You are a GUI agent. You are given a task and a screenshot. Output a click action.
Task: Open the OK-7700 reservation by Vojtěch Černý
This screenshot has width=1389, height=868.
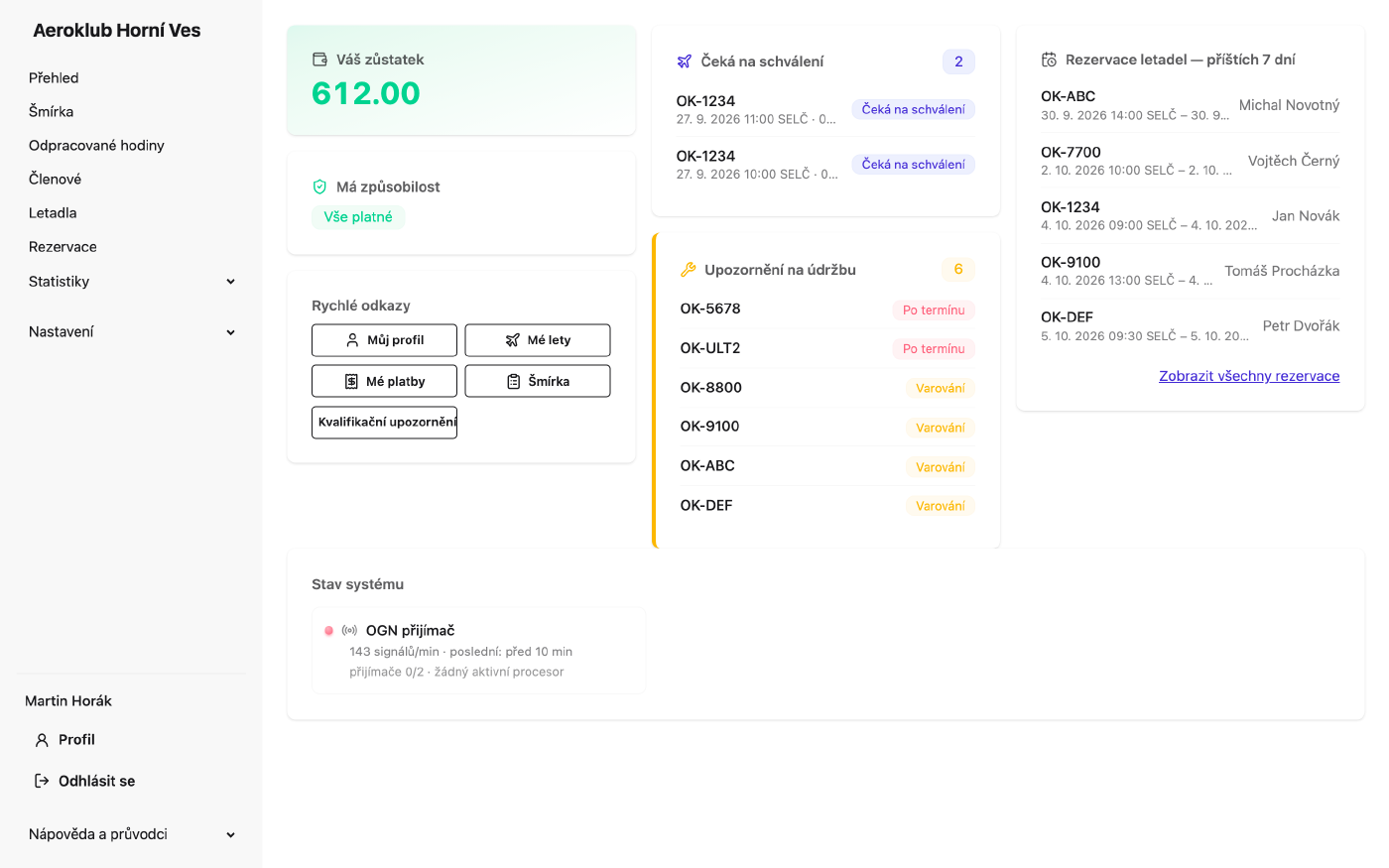click(1190, 161)
